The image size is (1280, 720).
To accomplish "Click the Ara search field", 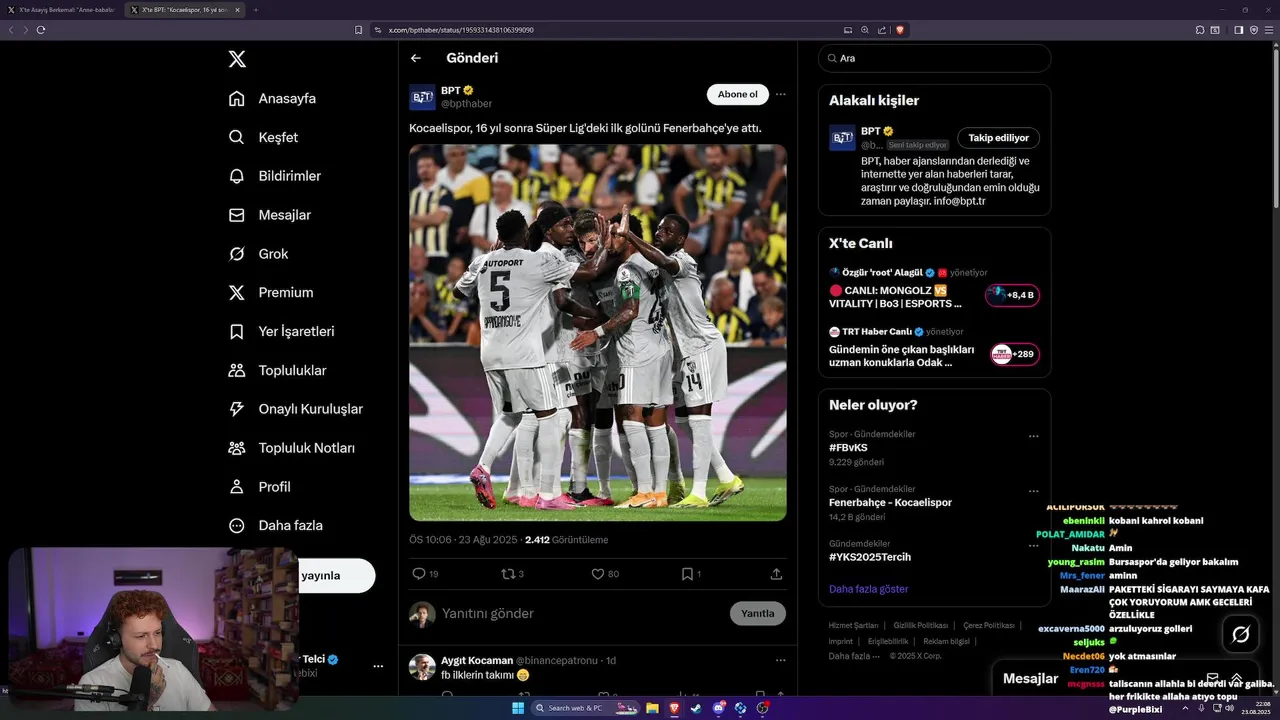I will [x=935, y=58].
